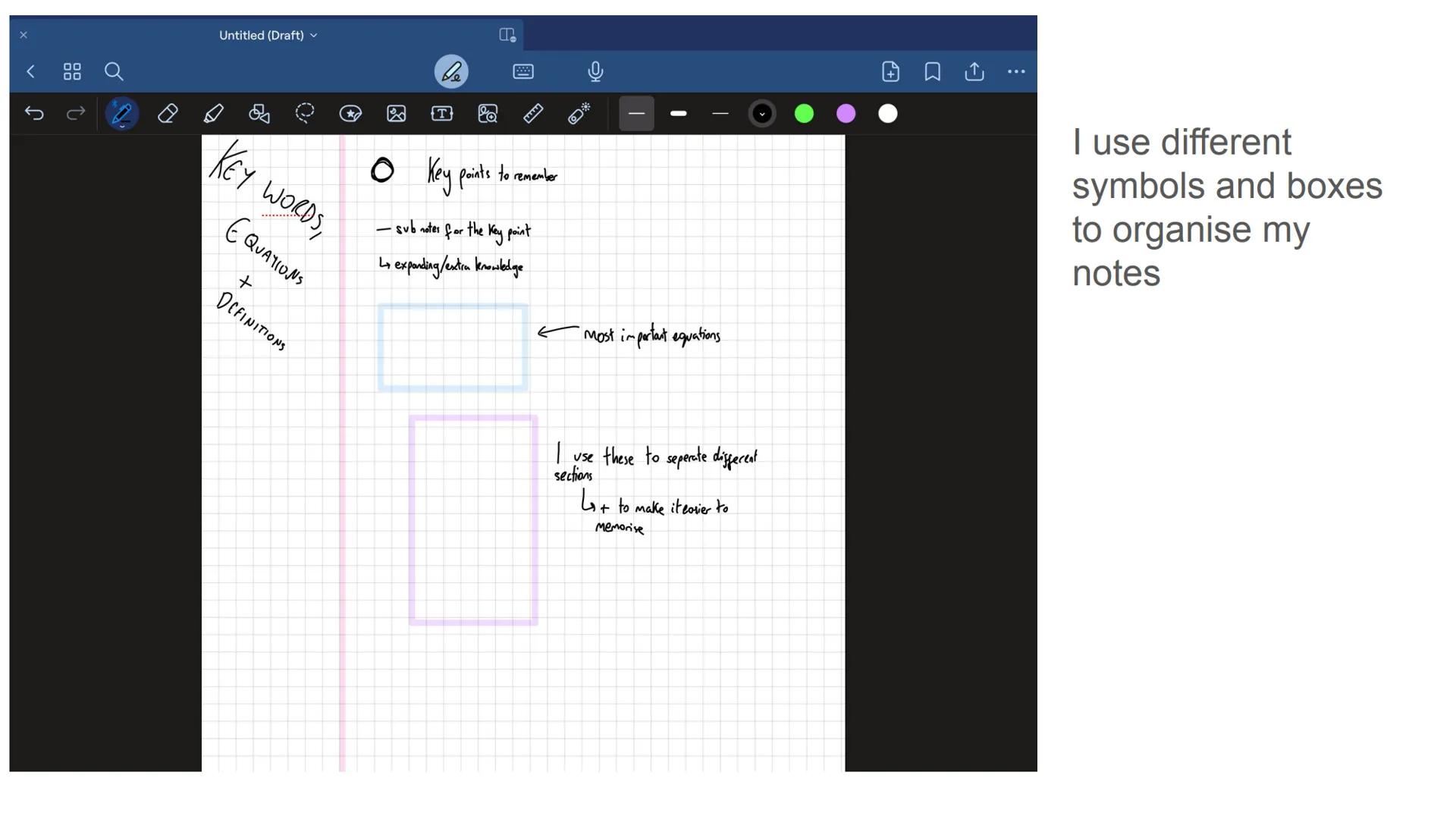Open the color picker chevron

click(761, 113)
